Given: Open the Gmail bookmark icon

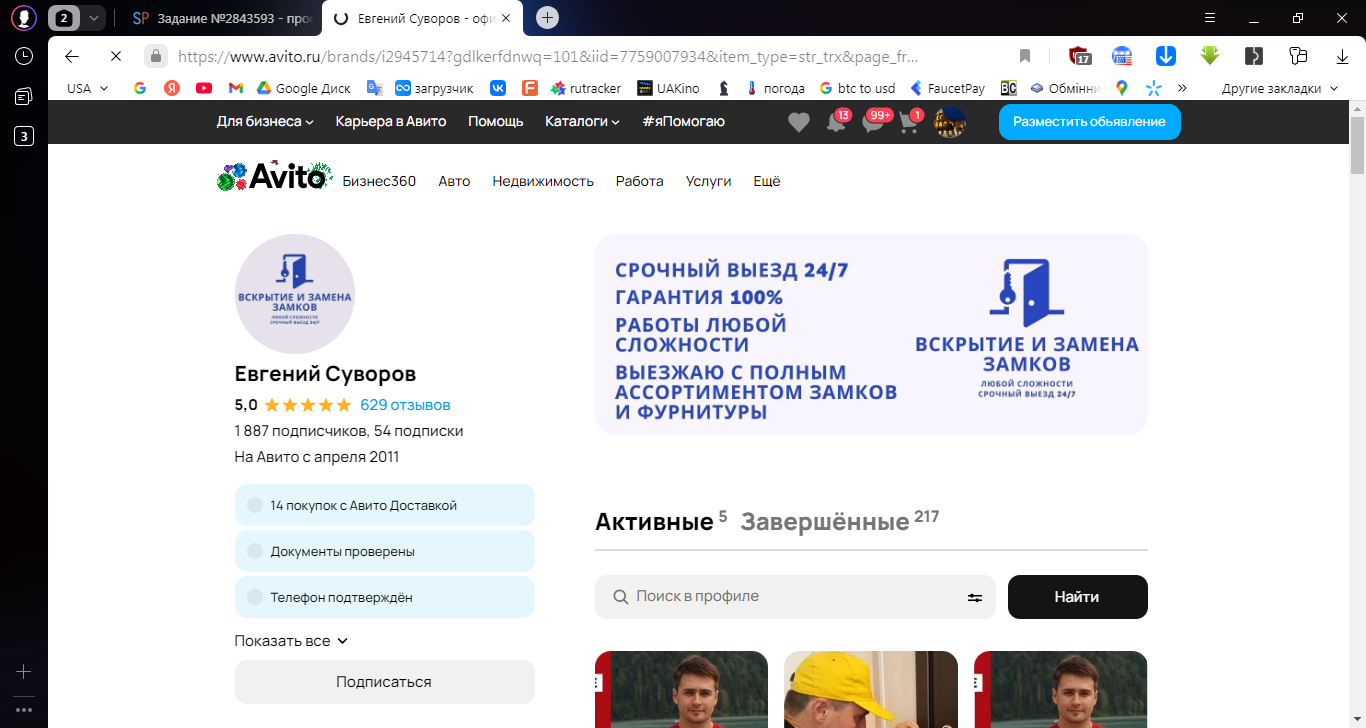Looking at the screenshot, I should click(236, 88).
